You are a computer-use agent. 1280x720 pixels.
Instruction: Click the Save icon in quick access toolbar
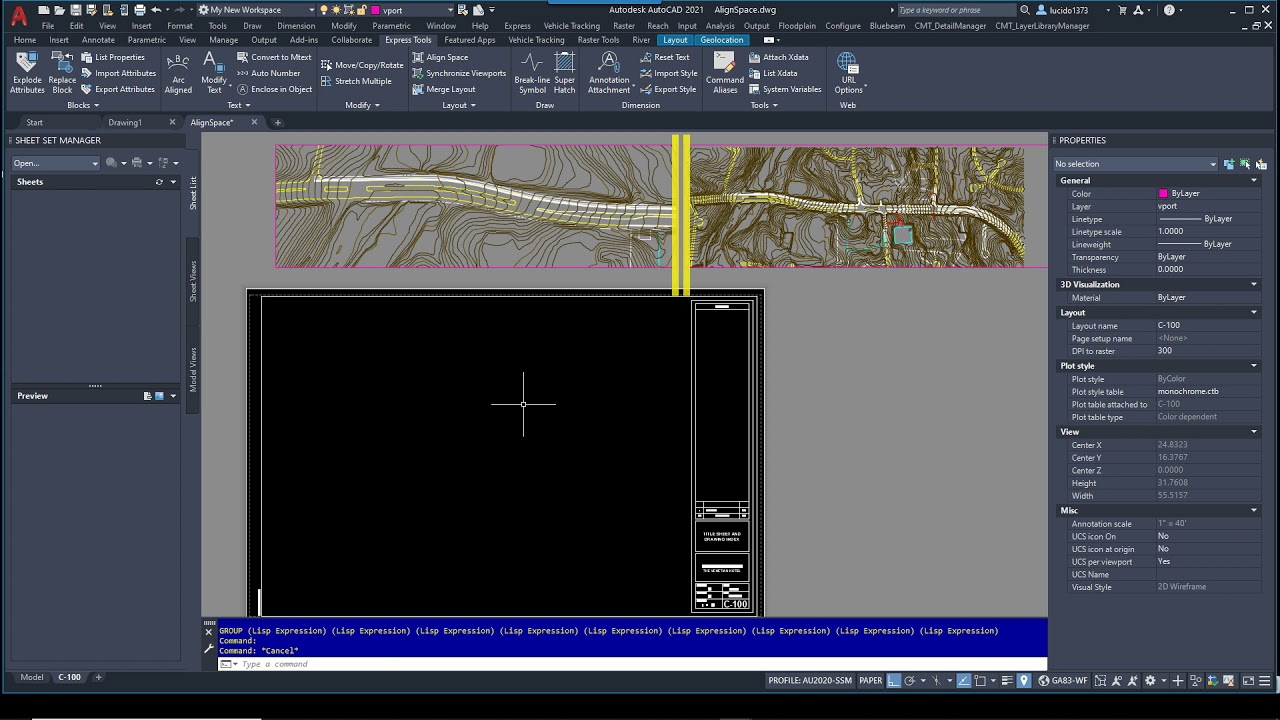(x=75, y=10)
